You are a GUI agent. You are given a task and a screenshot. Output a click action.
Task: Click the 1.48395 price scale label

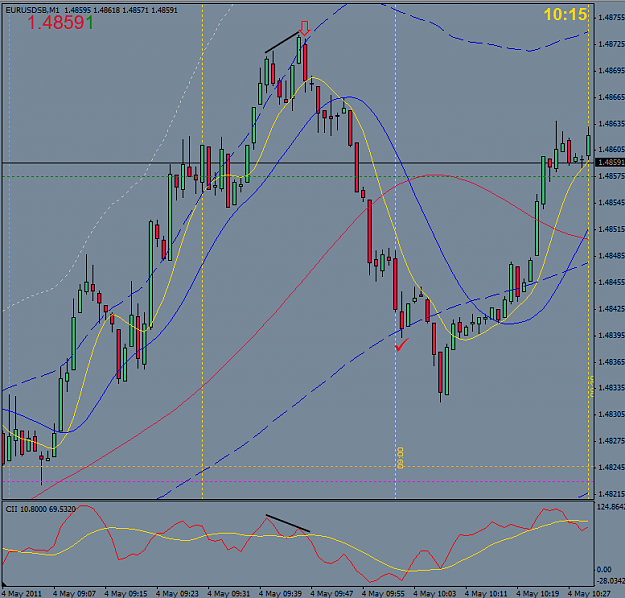pyautogui.click(x=611, y=335)
